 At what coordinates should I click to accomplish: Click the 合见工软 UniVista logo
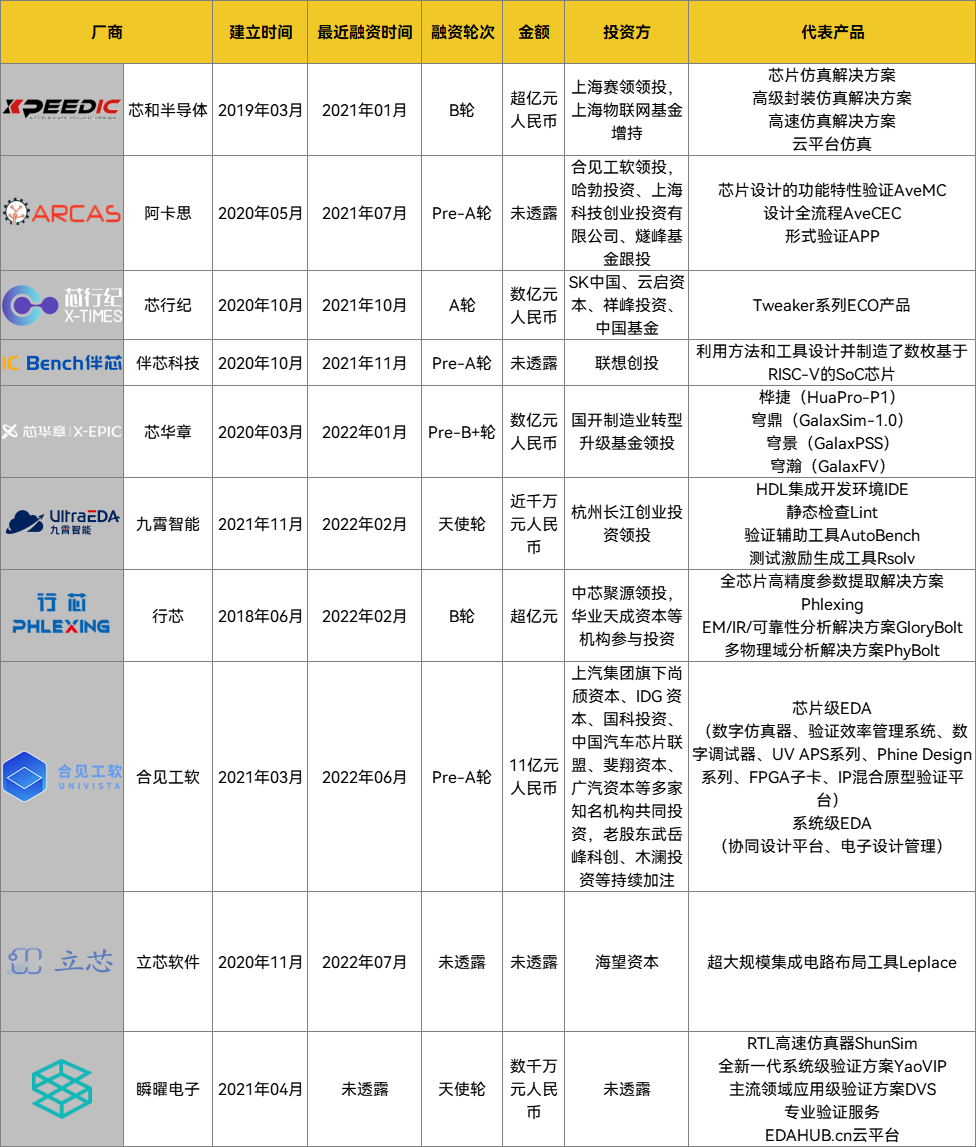[x=62, y=776]
